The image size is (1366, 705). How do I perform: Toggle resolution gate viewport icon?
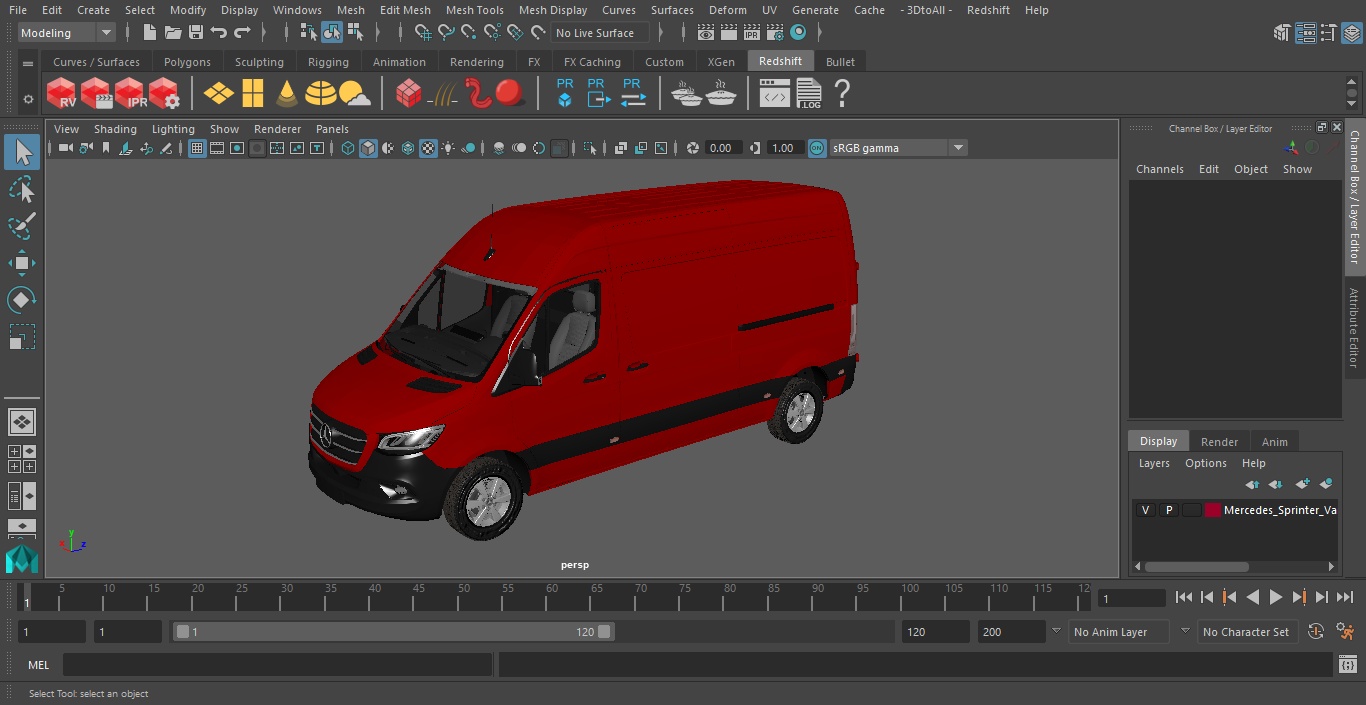(x=237, y=148)
